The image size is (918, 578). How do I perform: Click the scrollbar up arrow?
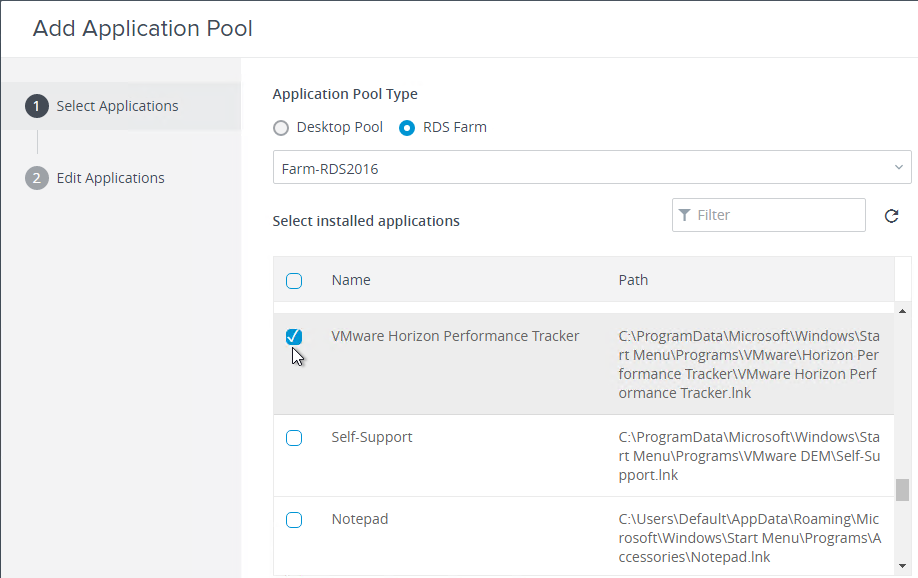click(902, 311)
